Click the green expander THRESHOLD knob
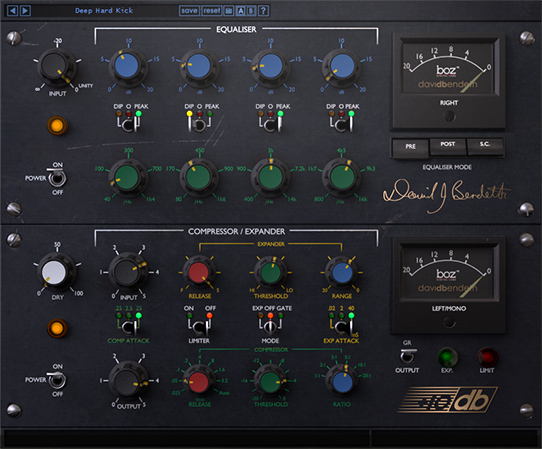 point(270,273)
